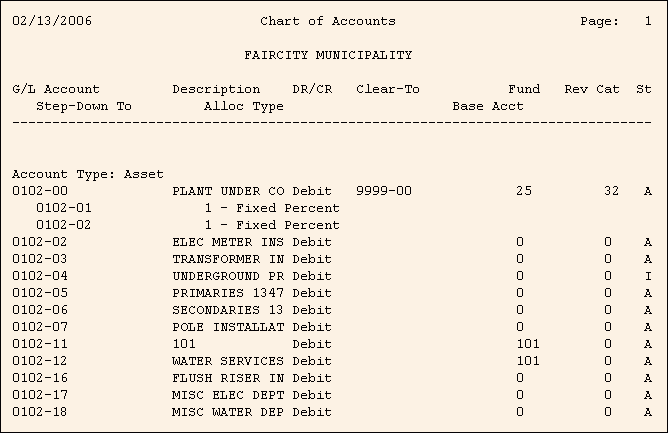This screenshot has height=433, width=668.
Task: Click the Clear-To value 9999-00
Action: click(383, 191)
